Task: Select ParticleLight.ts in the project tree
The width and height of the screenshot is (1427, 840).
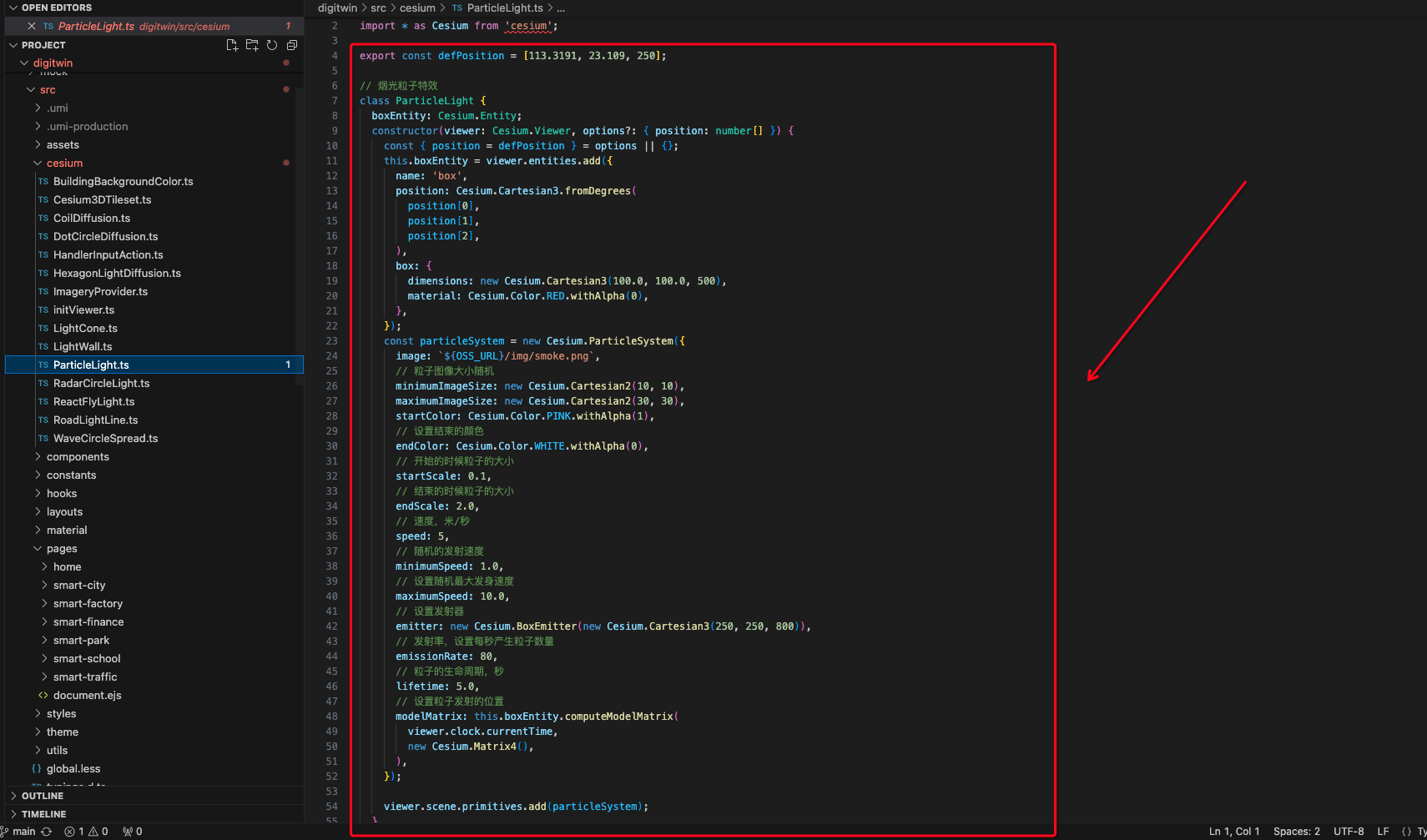Action: 154,365
